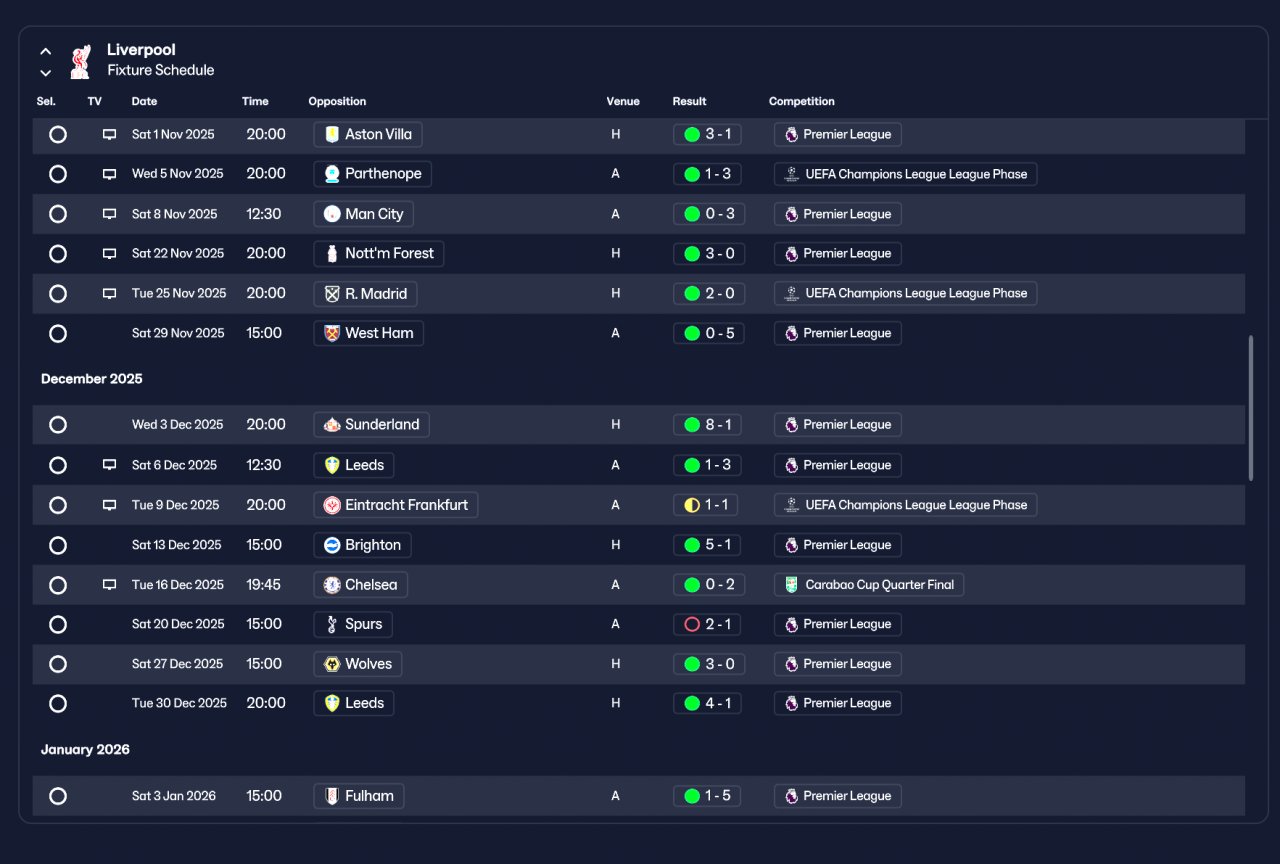Click green win indicator on Brighton result

[x=691, y=545]
